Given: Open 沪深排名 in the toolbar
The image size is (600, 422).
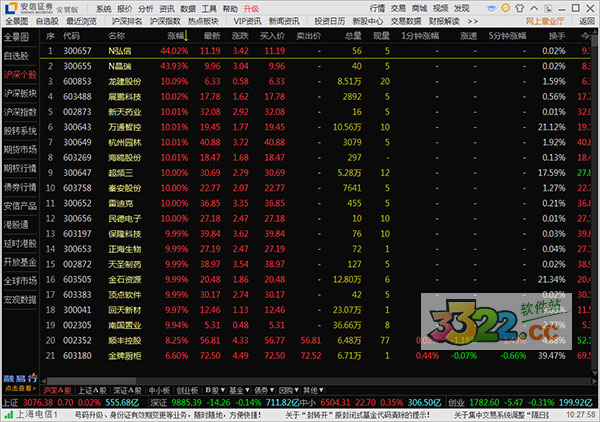Looking at the screenshot, I should (127, 21).
